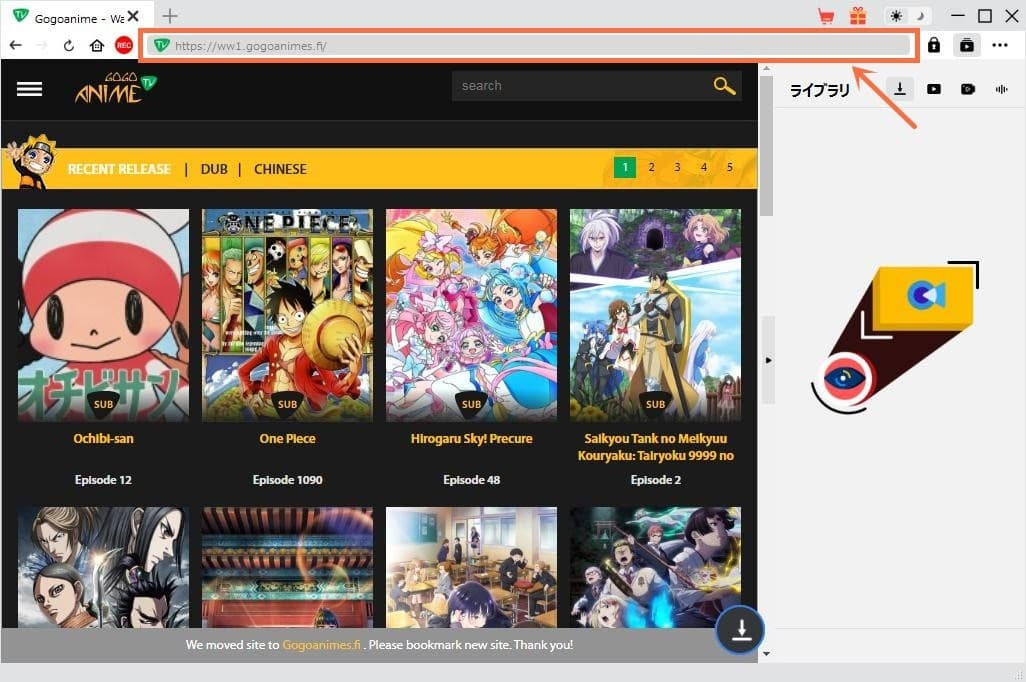1026x682 pixels.
Task: Reload the page with refresh icon
Action: coord(69,45)
